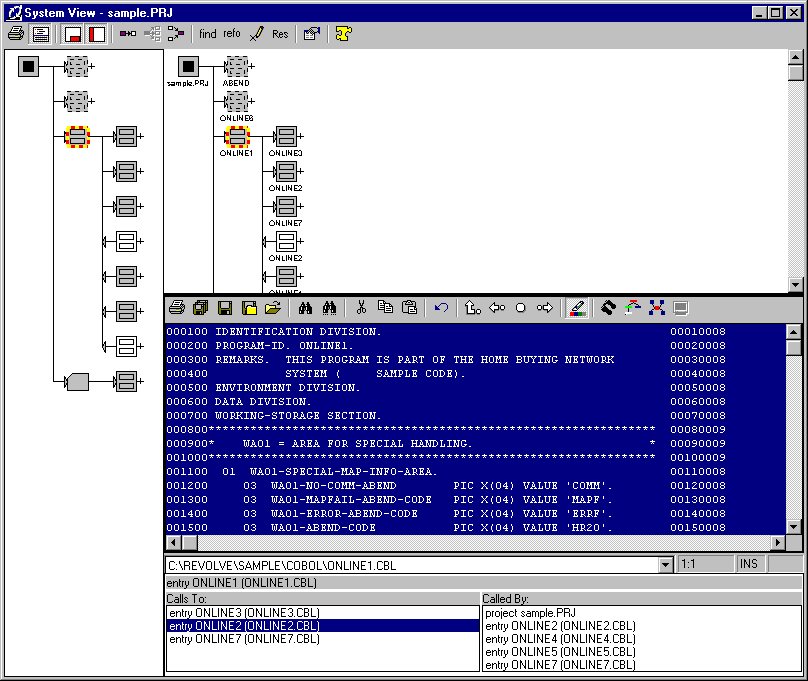Expand the ONLINE3 node in diagram
Viewport: 808px width, 681px height.
click(300, 135)
